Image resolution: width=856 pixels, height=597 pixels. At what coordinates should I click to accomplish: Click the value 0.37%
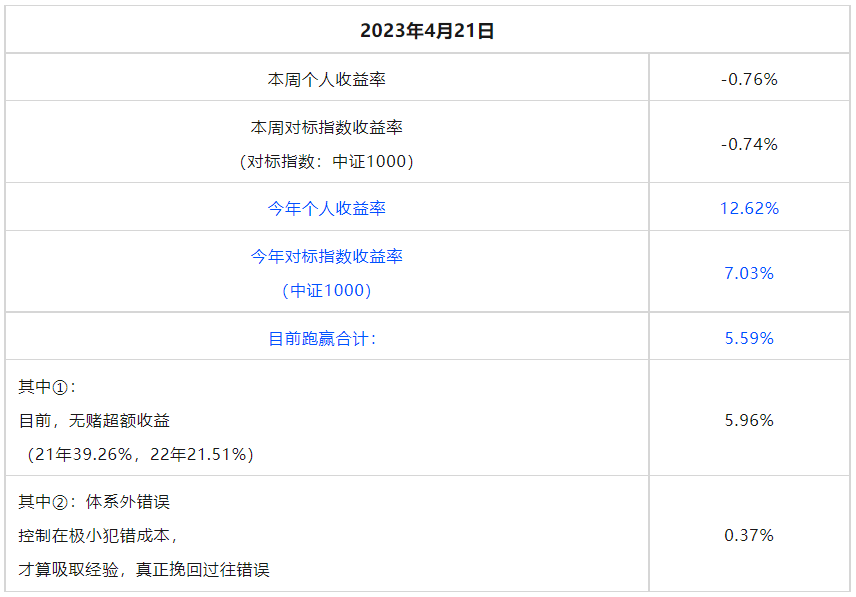pos(749,535)
